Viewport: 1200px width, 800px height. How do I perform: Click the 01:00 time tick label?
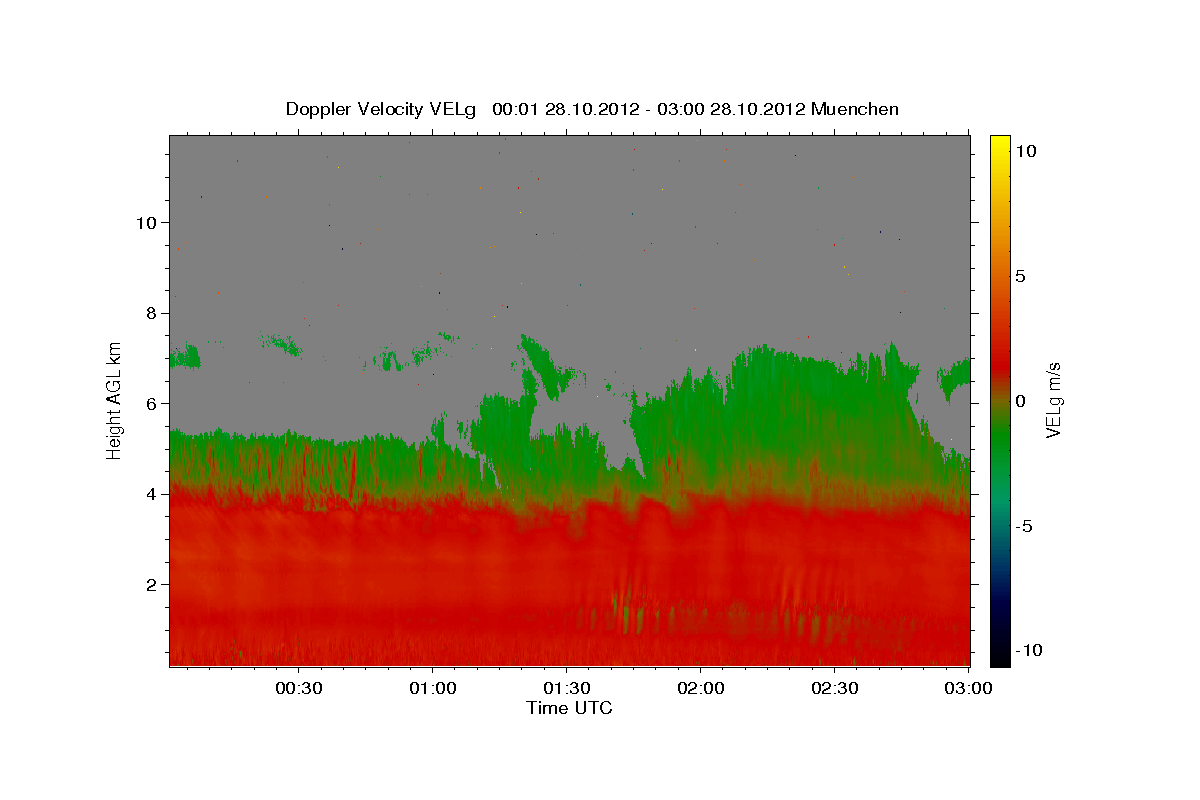tap(433, 688)
